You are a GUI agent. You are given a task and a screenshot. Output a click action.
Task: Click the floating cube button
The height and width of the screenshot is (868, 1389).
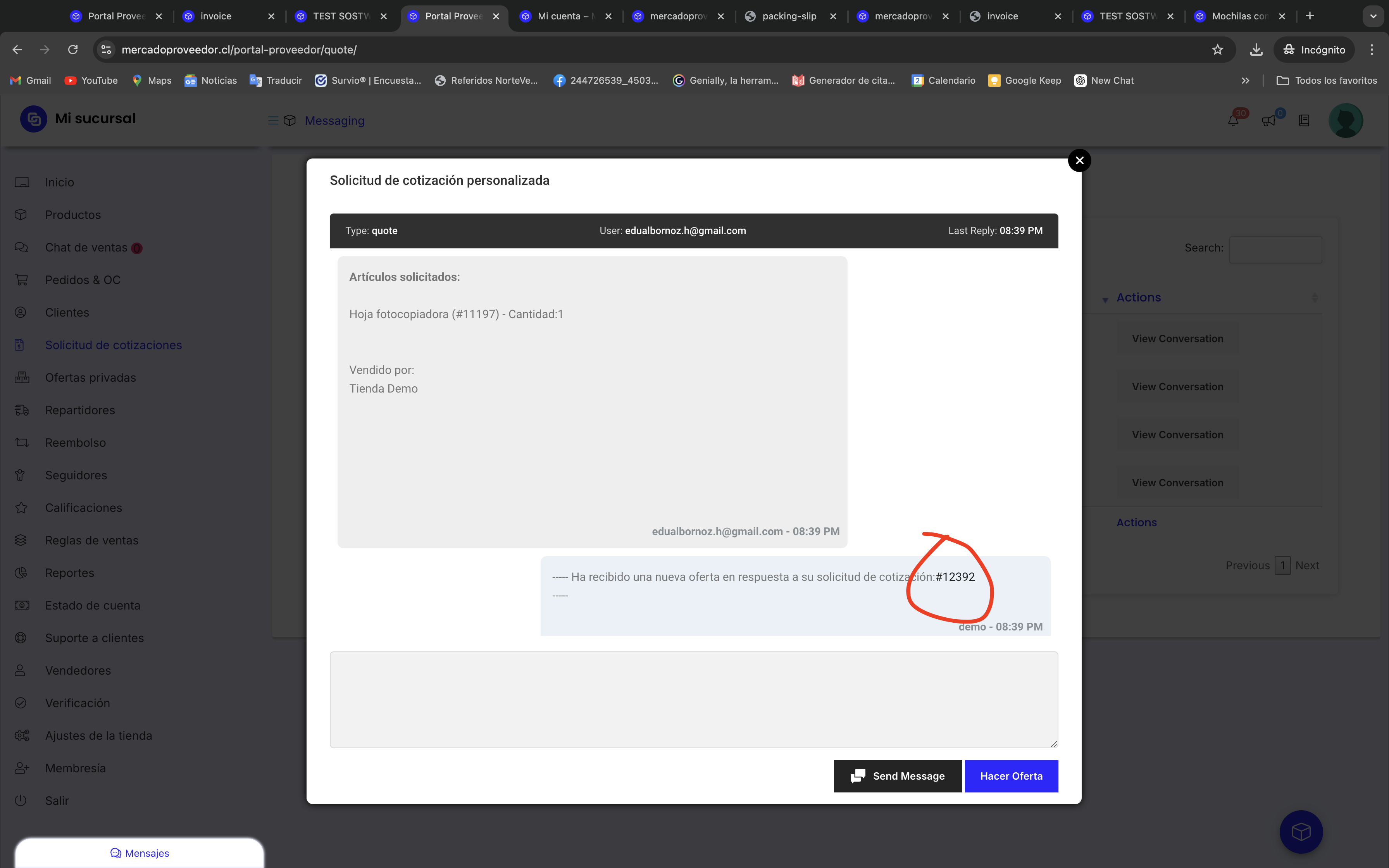tap(1301, 831)
